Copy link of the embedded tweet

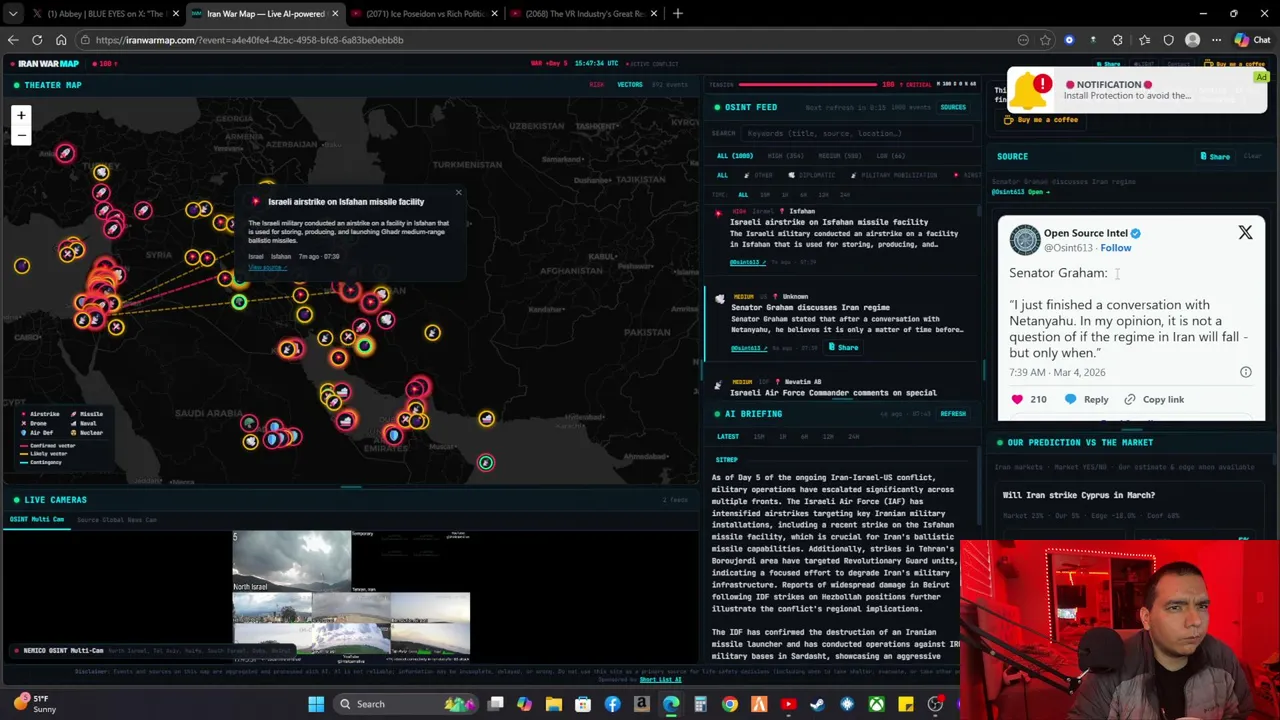[x=1154, y=400]
